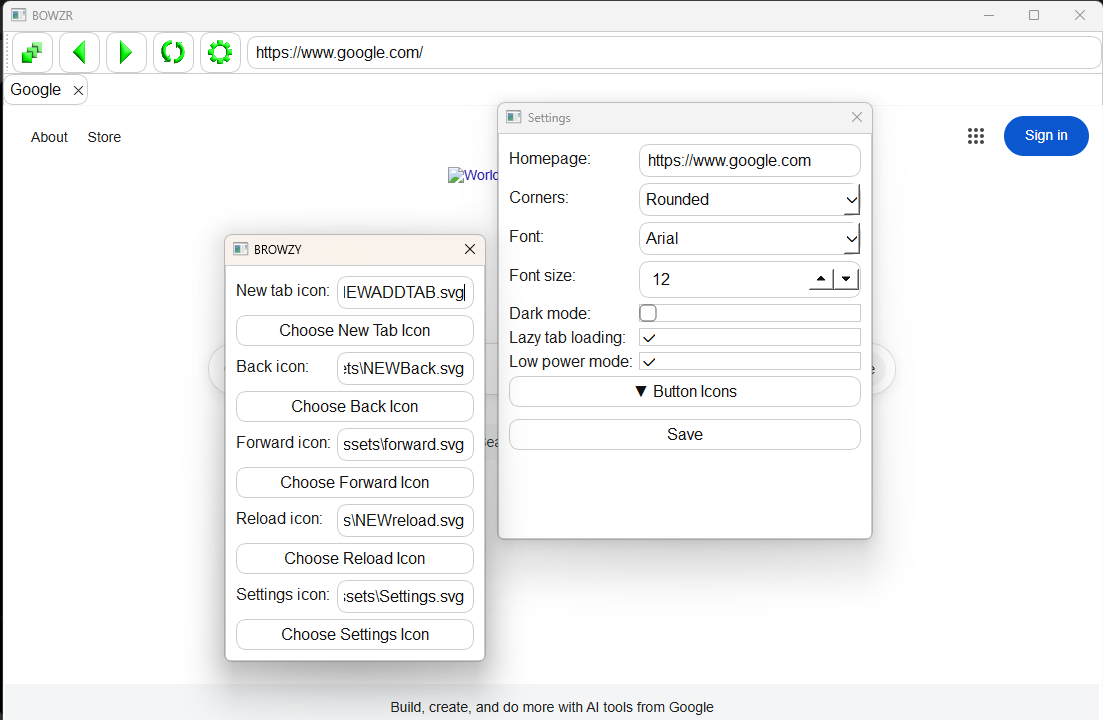Click the BROWZY dialog title icon
This screenshot has height=720, width=1103.
click(x=241, y=249)
